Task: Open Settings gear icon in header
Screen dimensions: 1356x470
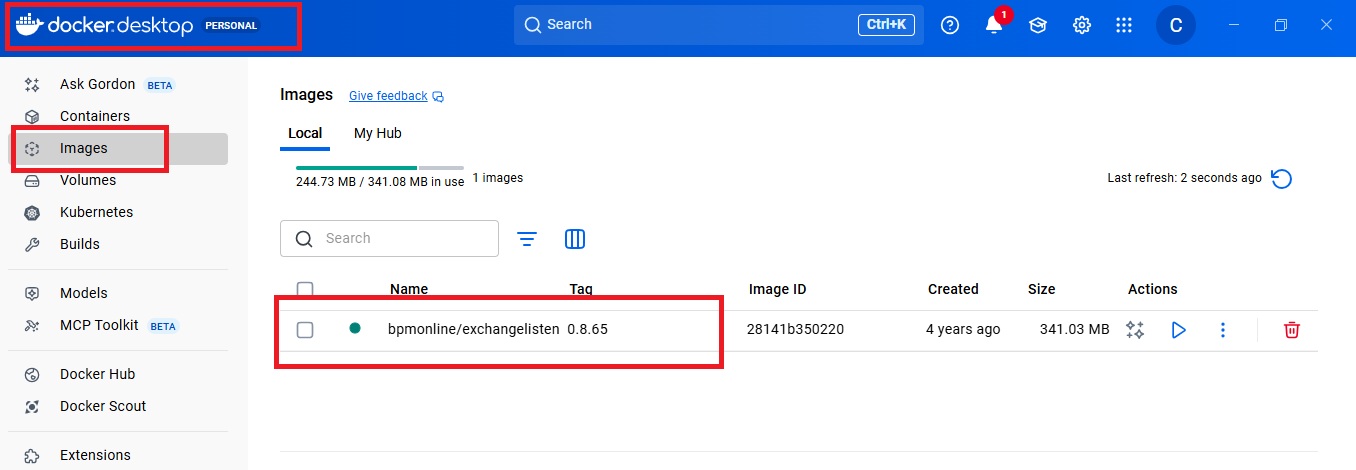Action: (1081, 26)
